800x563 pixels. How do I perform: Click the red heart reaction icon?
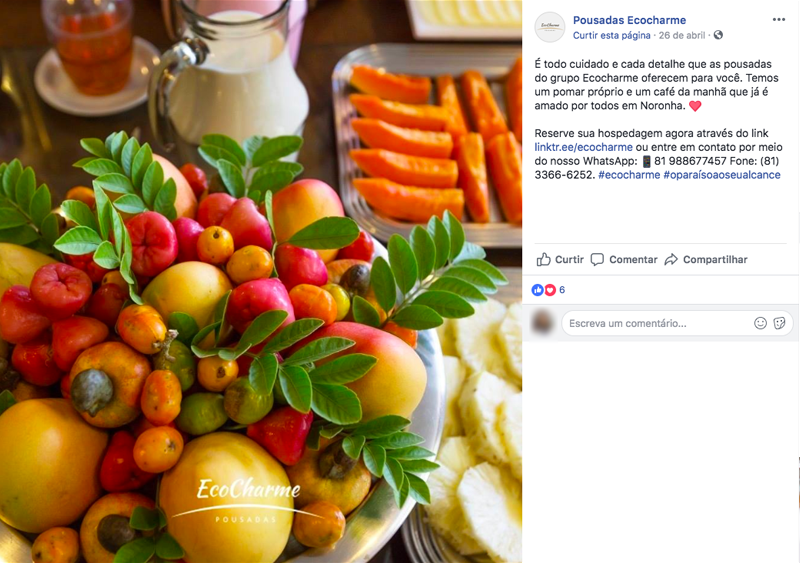click(x=549, y=290)
